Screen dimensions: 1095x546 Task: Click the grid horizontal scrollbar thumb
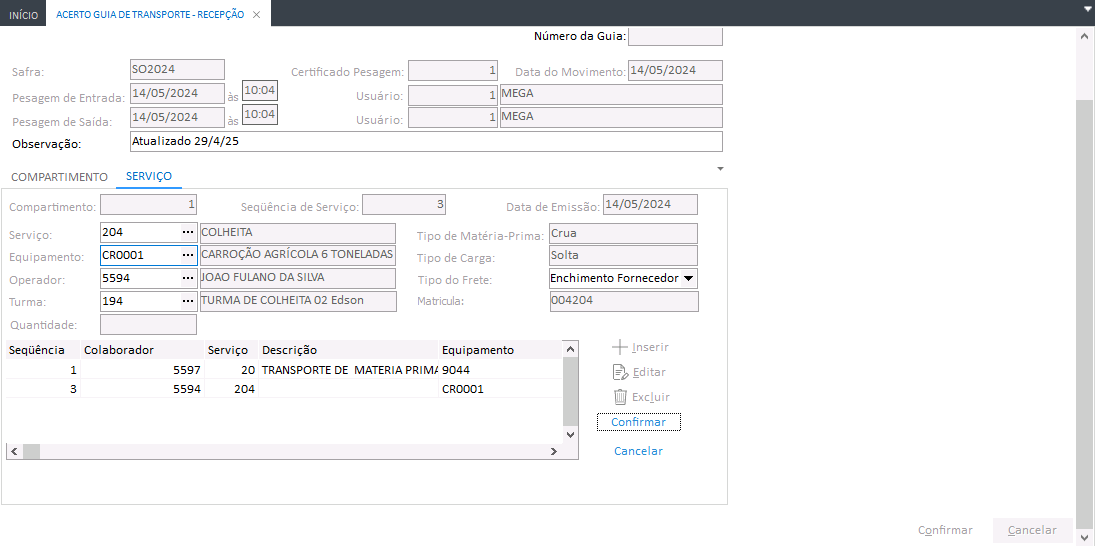31,452
